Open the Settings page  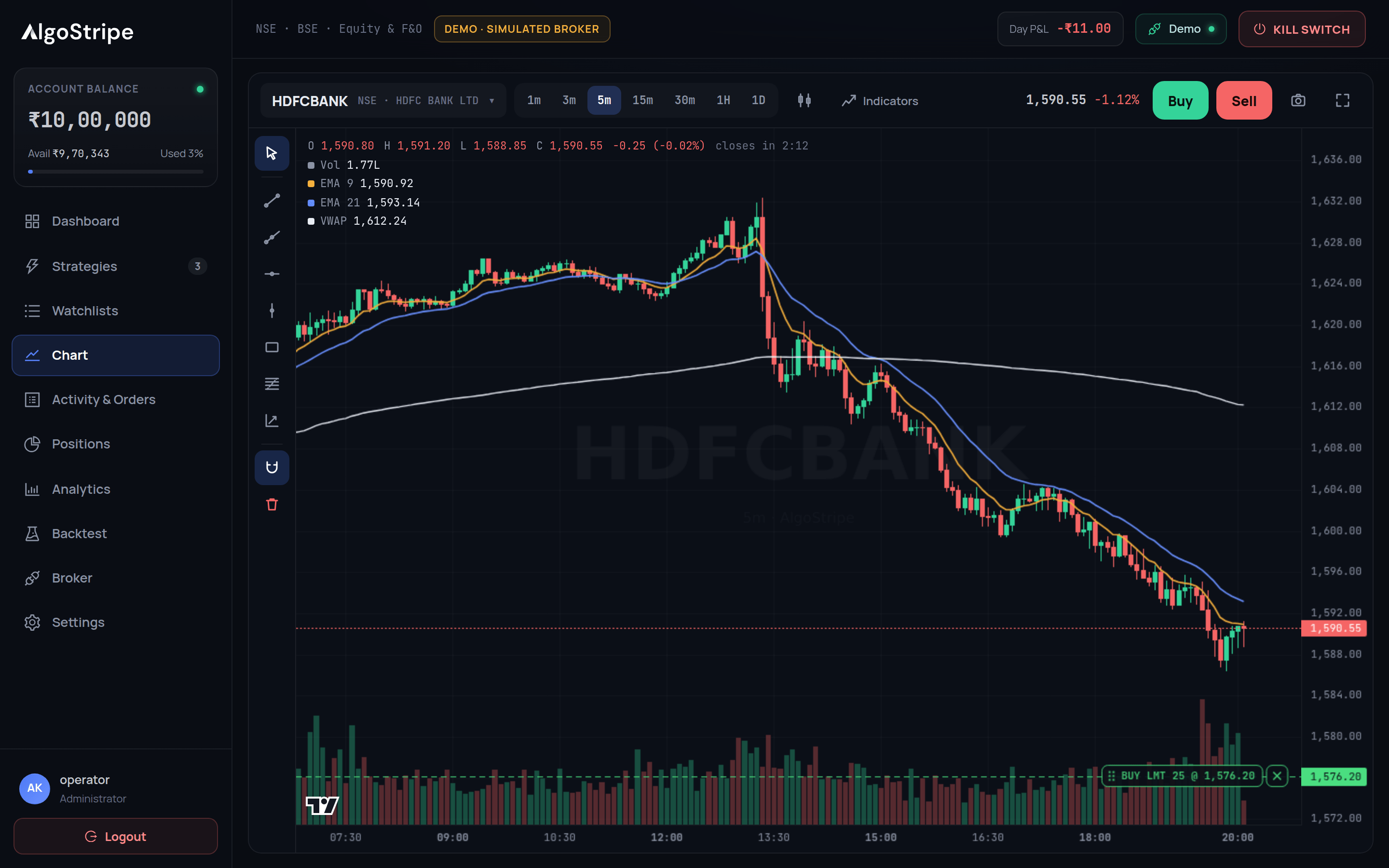115,622
